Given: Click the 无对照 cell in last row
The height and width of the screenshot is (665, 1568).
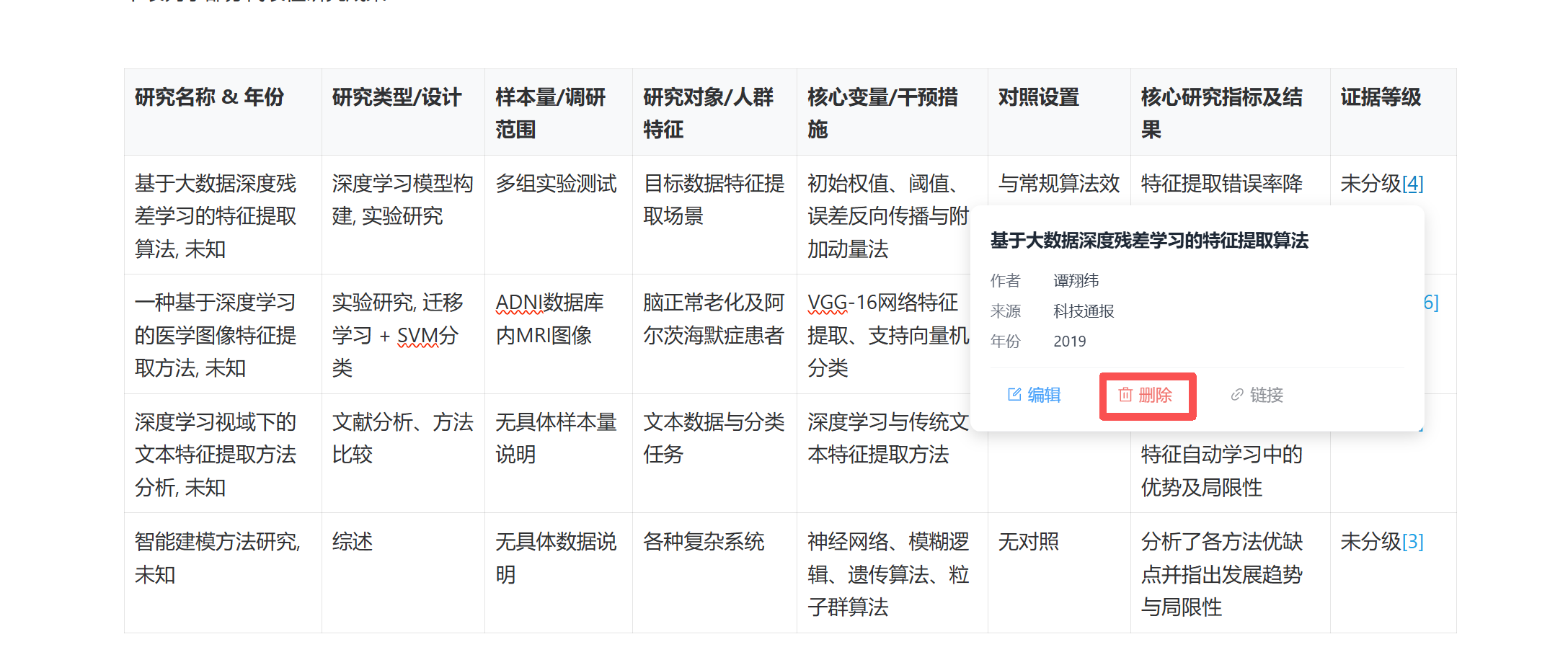Looking at the screenshot, I should pyautogui.click(x=1028, y=542).
